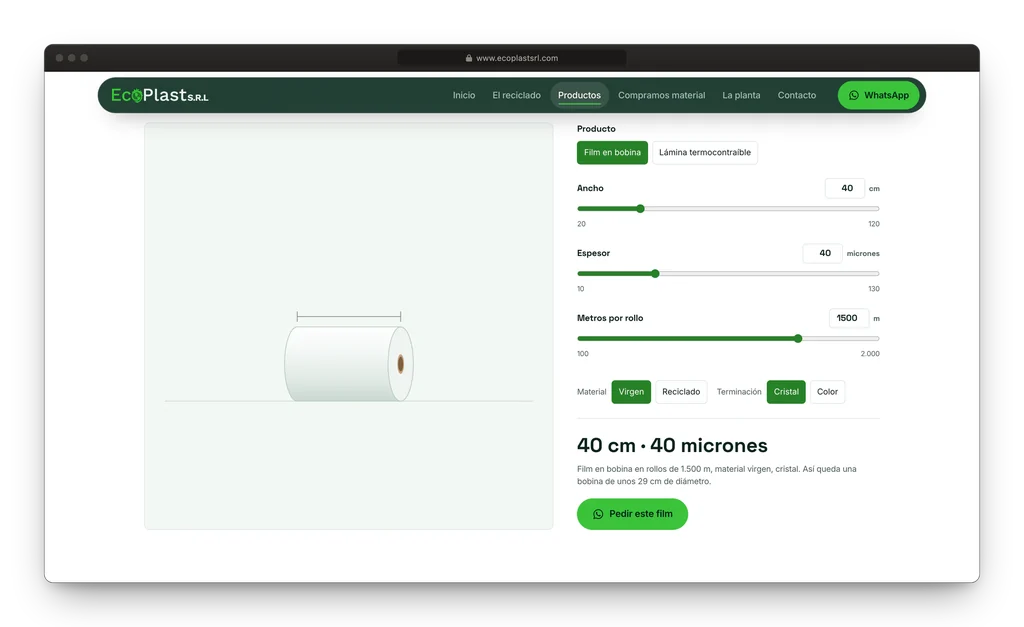Click the 120 maximum width label

tap(874, 224)
